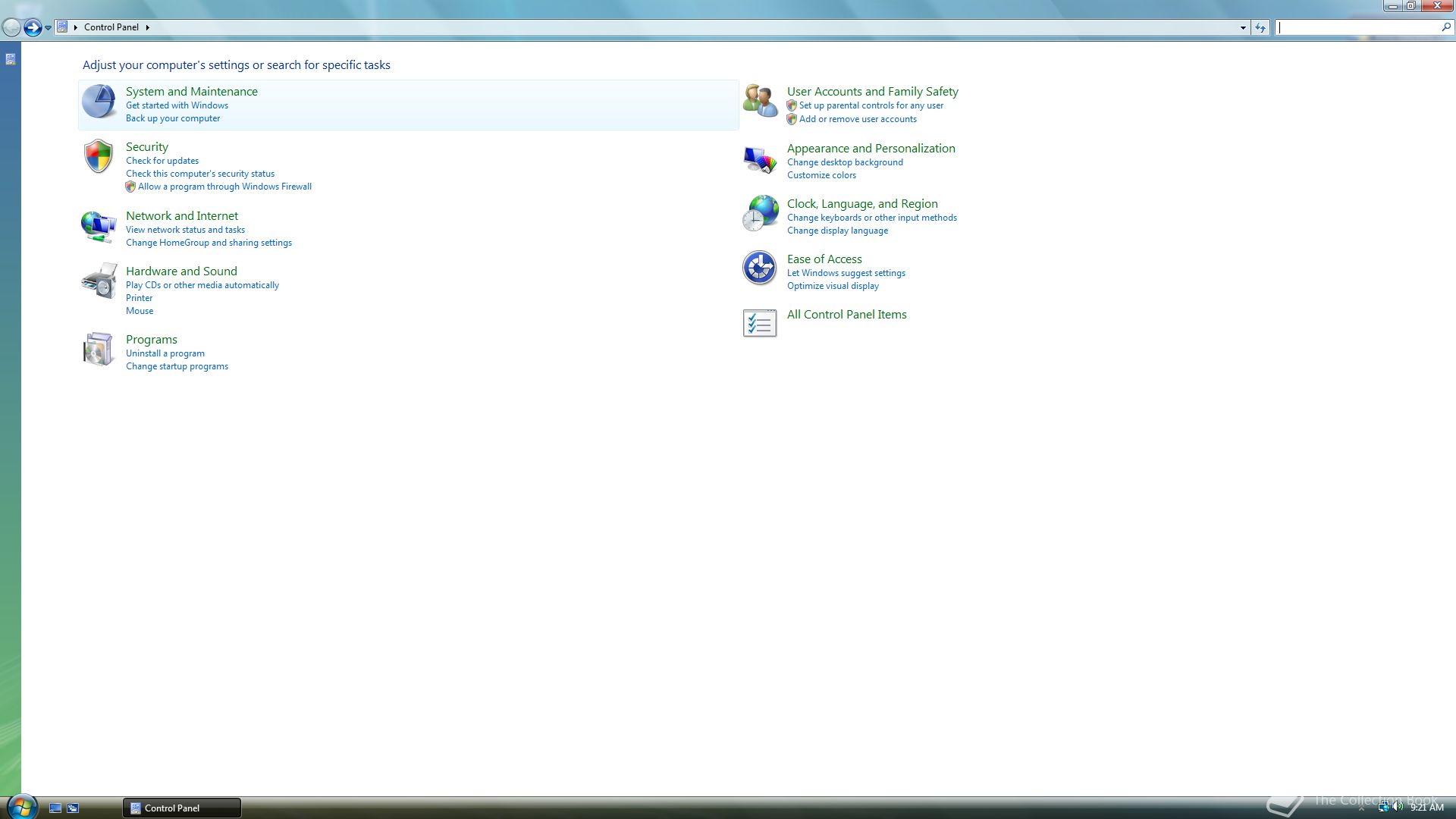The height and width of the screenshot is (819, 1456).
Task: Click Allow a program through Windows Firewall
Action: click(224, 187)
